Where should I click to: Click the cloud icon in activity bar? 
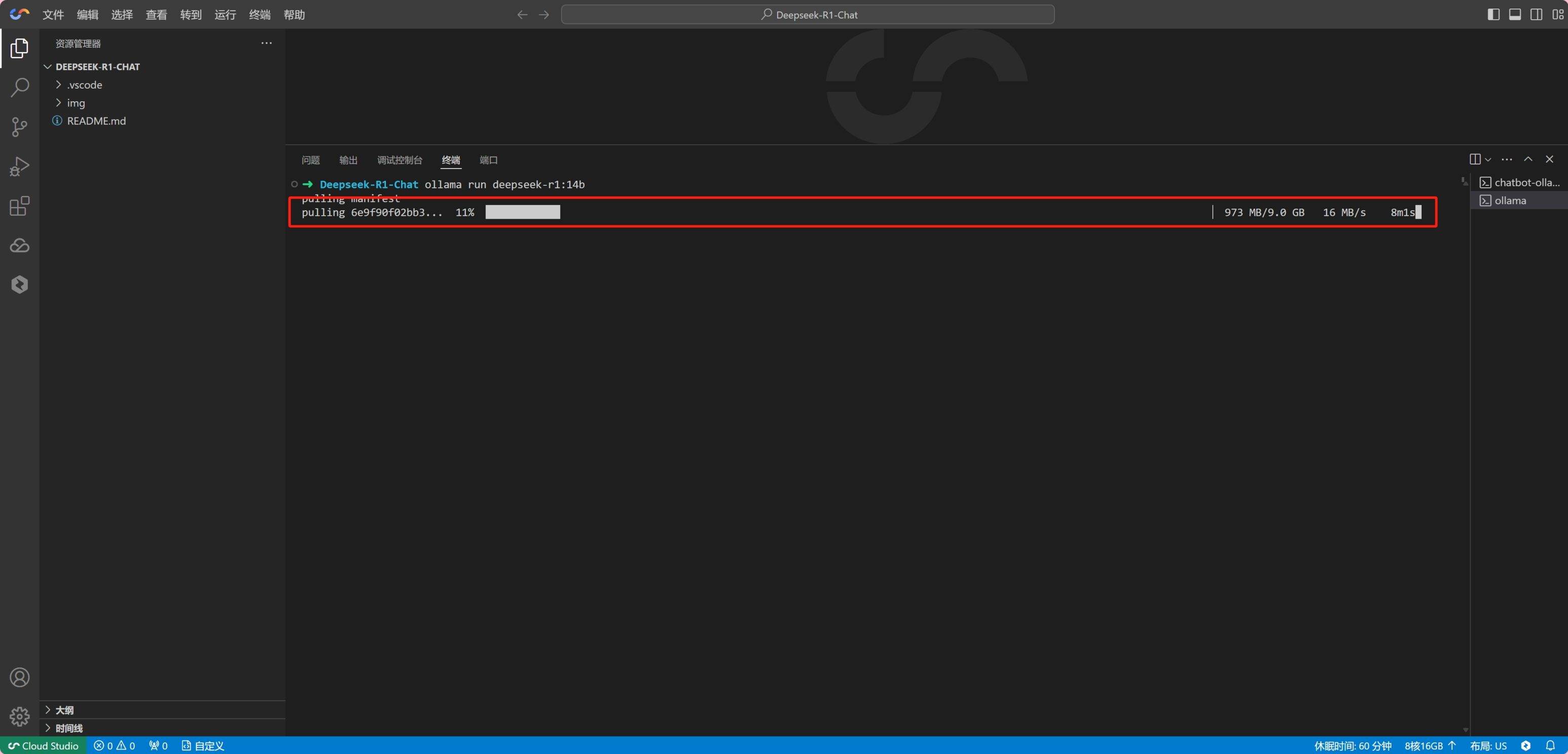19,245
